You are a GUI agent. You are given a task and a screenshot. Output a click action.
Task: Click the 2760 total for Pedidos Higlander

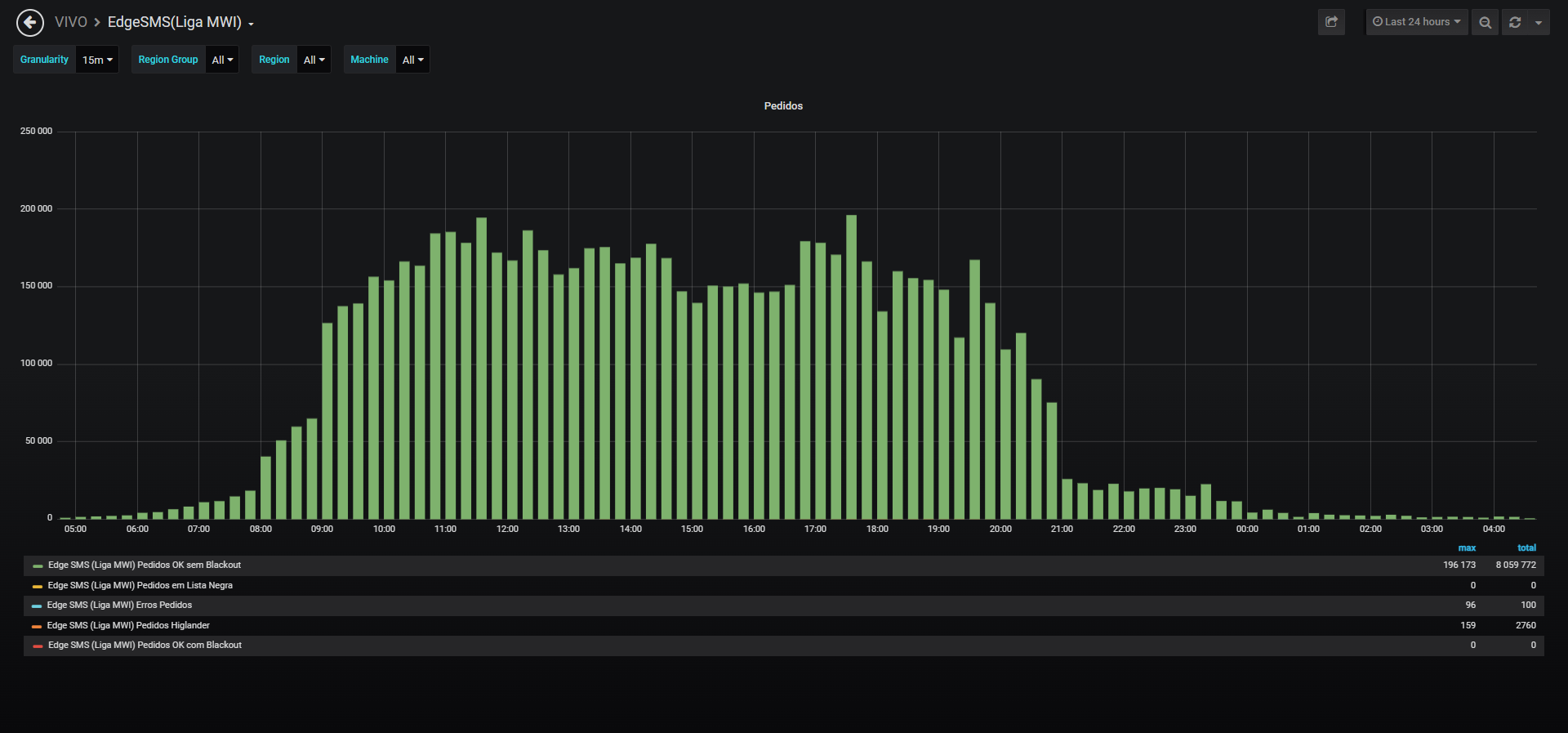(x=1526, y=625)
